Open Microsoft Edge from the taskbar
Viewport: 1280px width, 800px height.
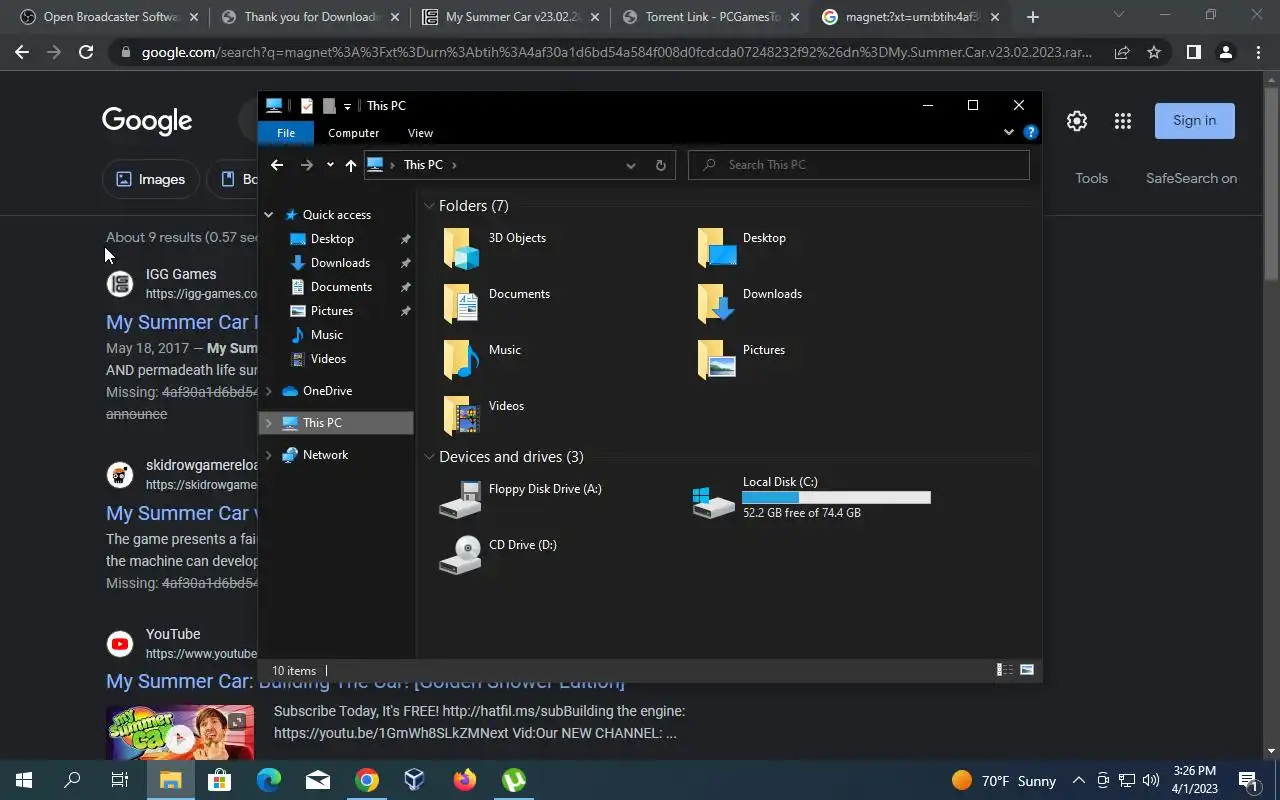[268, 780]
